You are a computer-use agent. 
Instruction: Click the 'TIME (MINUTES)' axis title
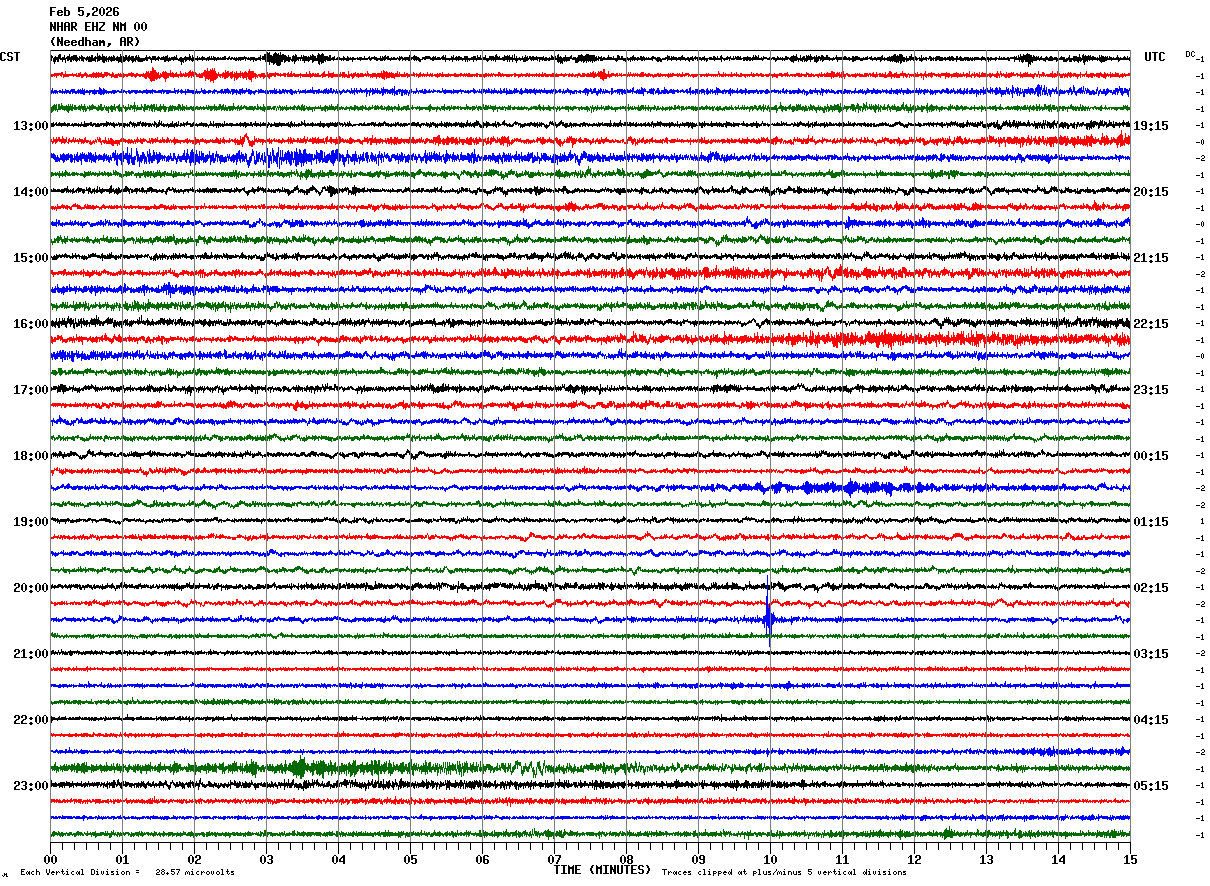pos(602,870)
